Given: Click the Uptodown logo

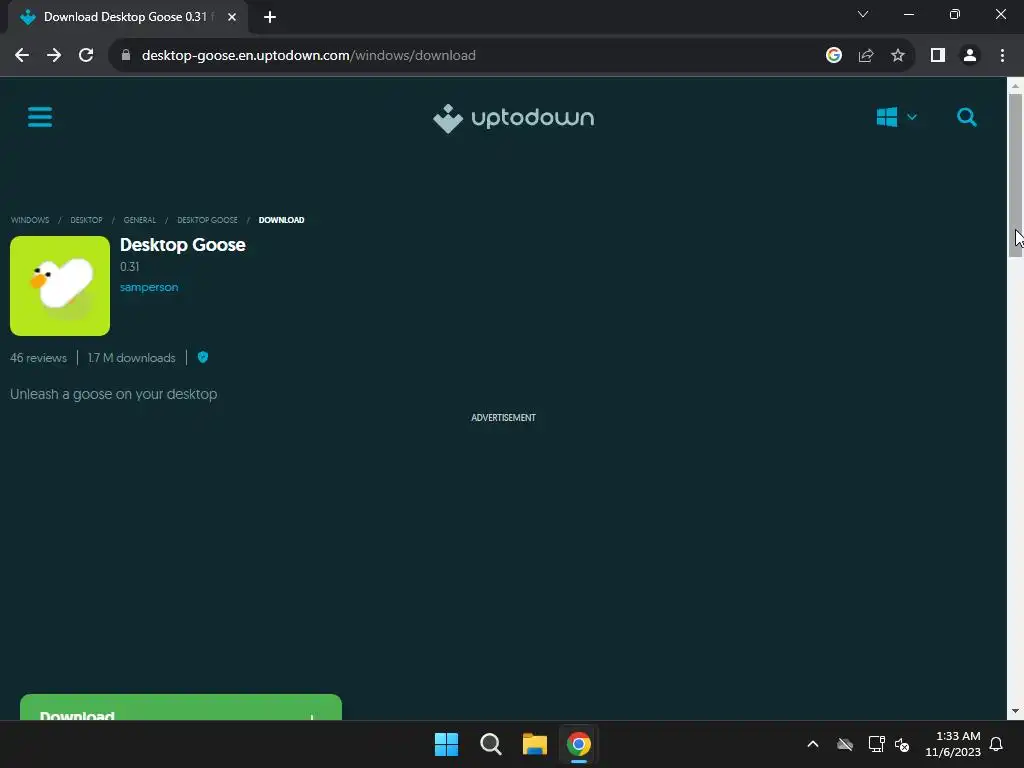Looking at the screenshot, I should click(513, 118).
